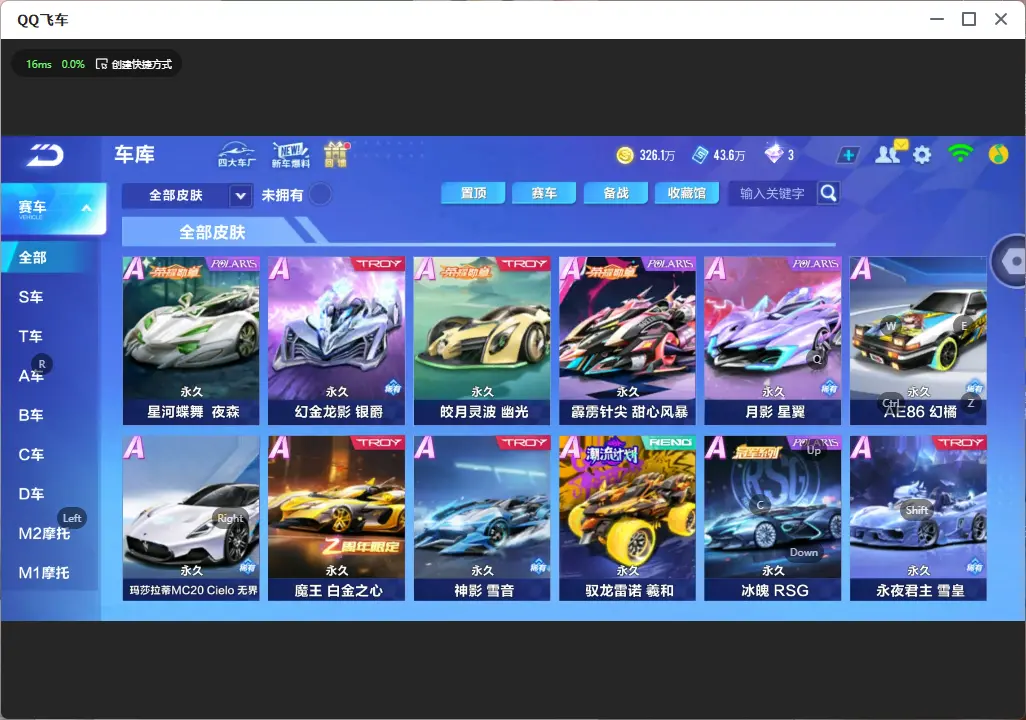The width and height of the screenshot is (1026, 720).
Task: Minimize the QQ飞车 window
Action: tap(937, 19)
